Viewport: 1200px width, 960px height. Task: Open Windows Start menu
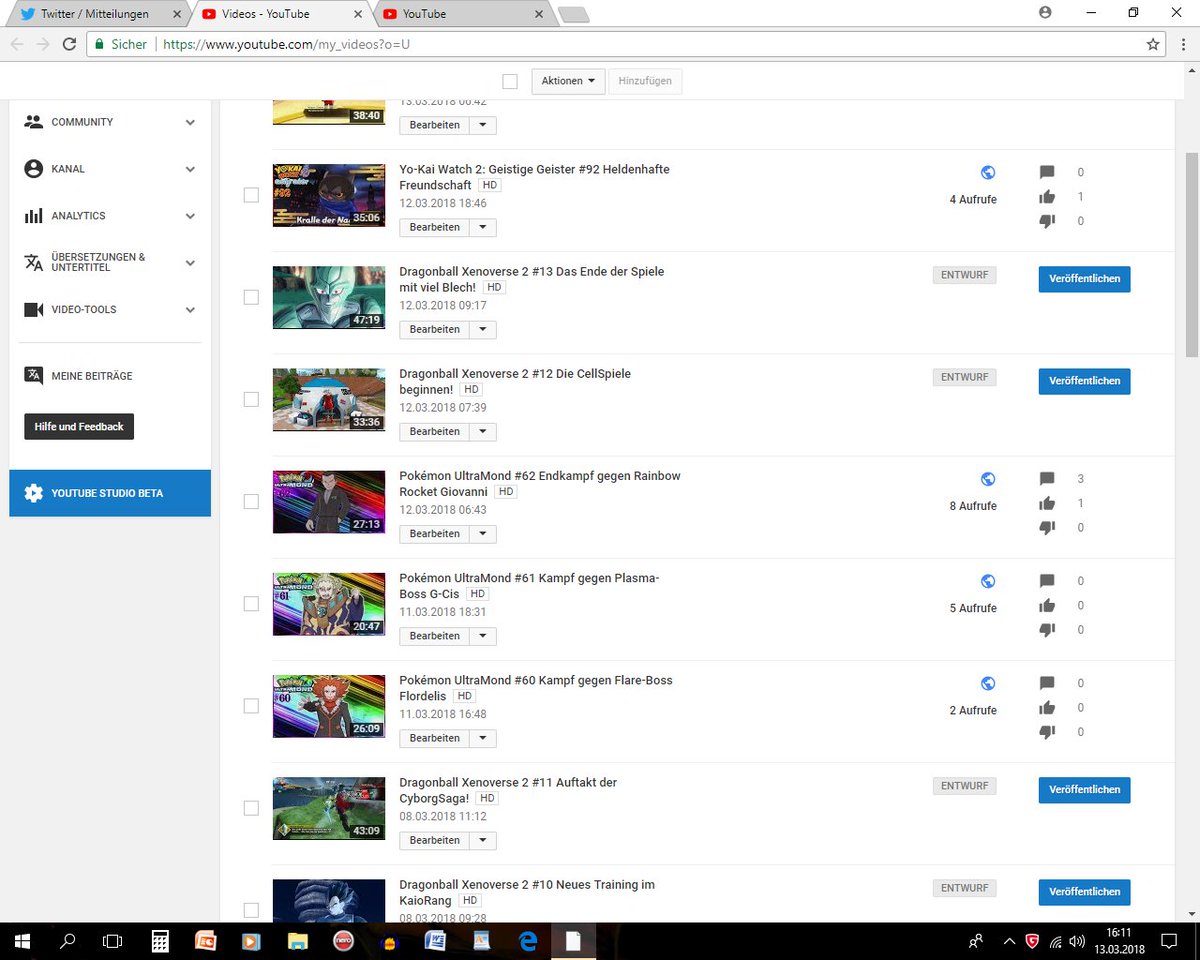pyautogui.click(x=21, y=941)
